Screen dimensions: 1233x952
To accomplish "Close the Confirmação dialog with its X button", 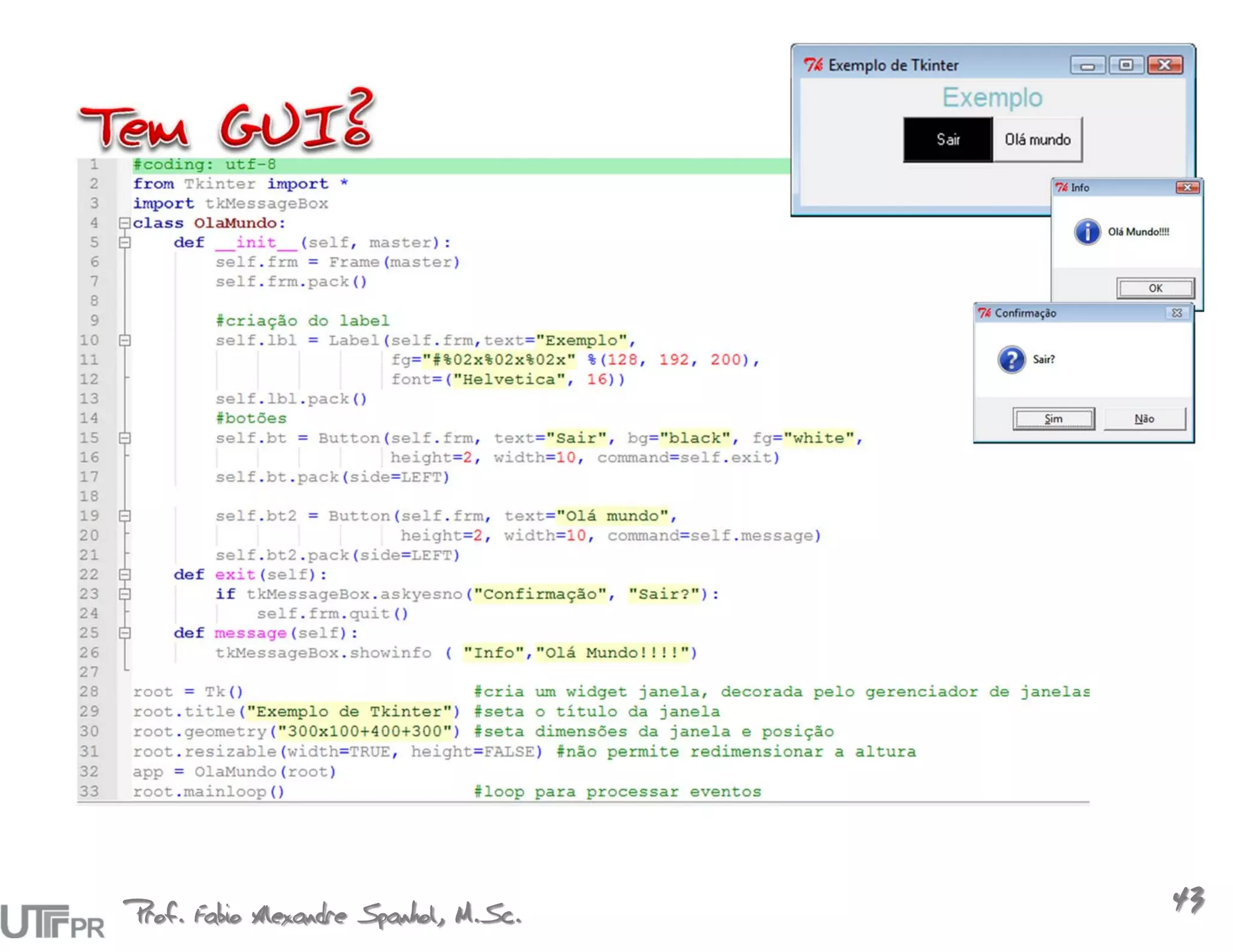I will click(x=1176, y=313).
